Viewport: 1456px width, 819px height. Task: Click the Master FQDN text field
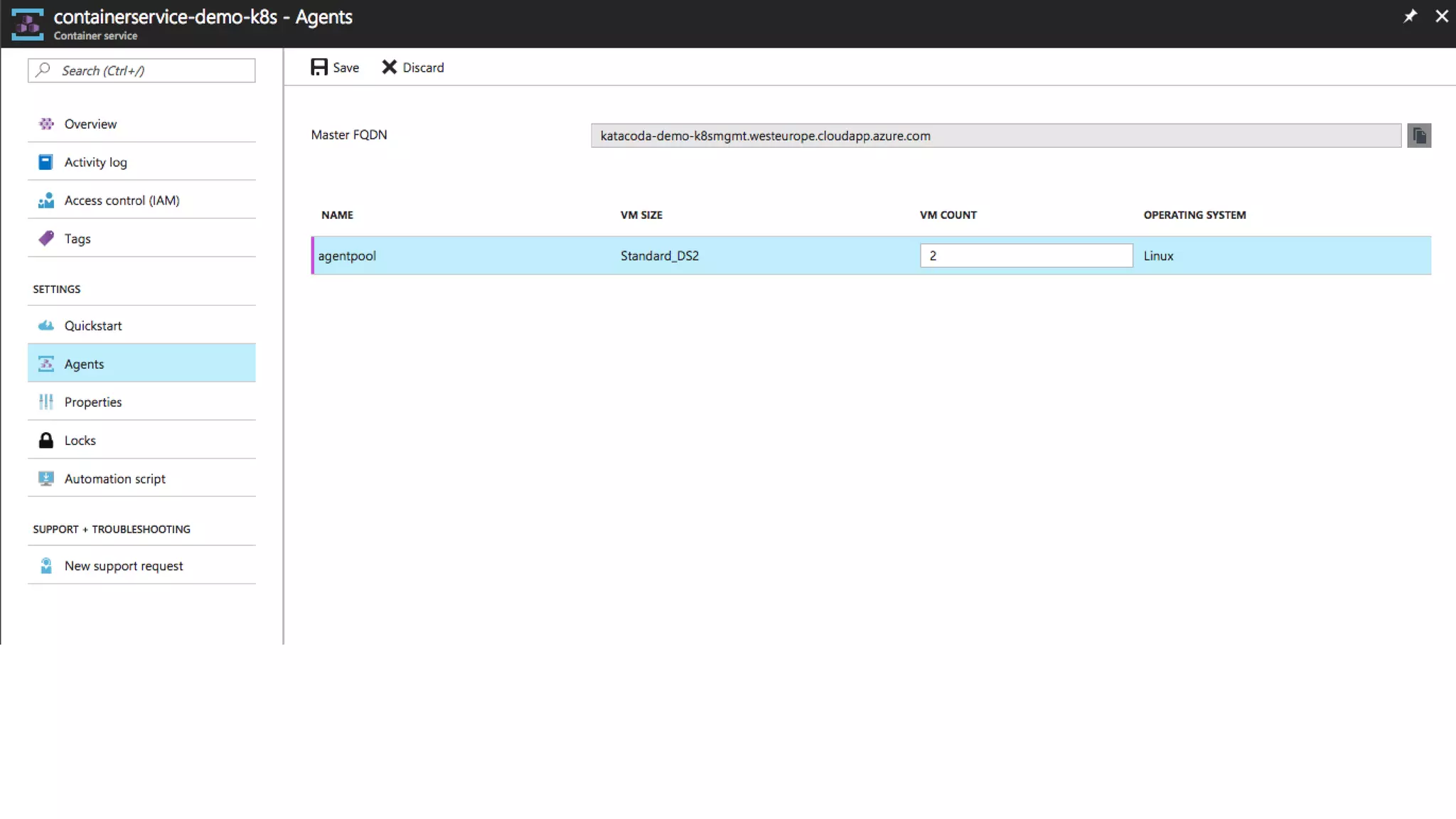click(x=995, y=136)
